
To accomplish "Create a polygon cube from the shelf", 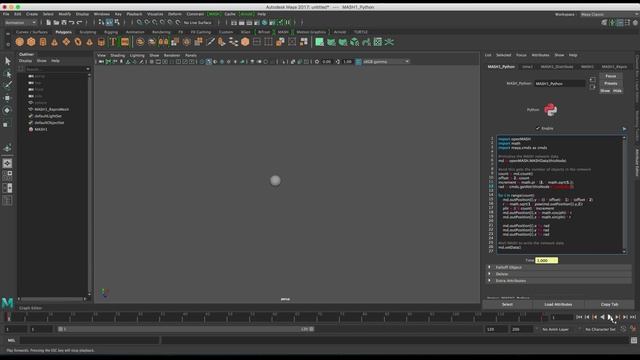I will (x=31, y=42).
